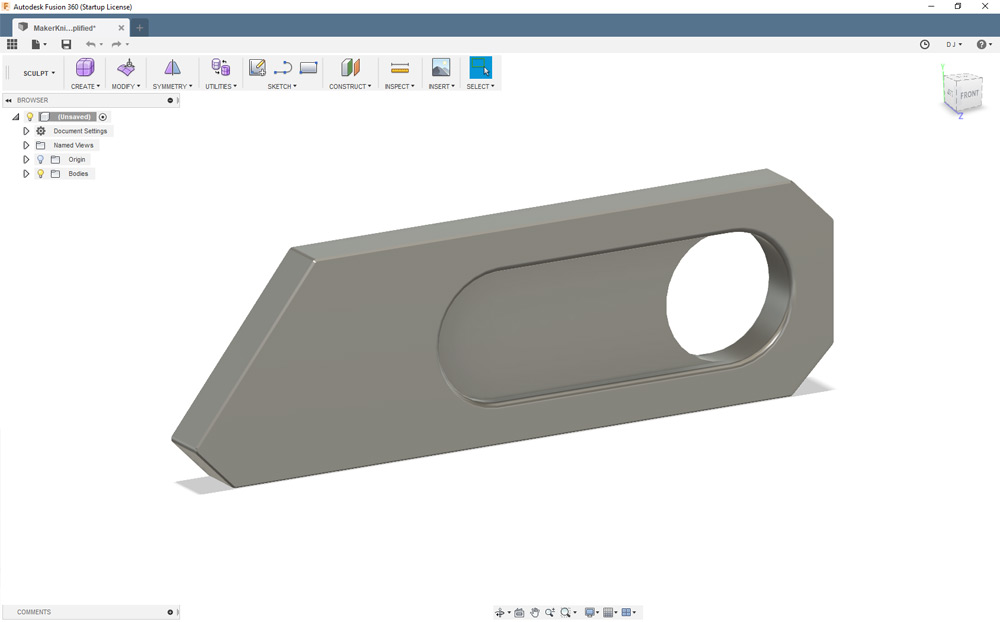Open the job status clock icon

point(924,44)
